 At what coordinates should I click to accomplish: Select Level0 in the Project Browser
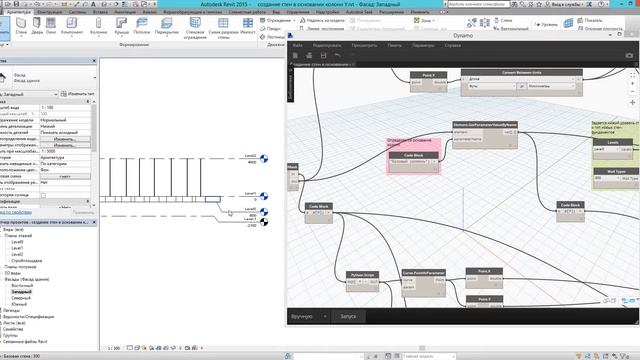click(x=17, y=242)
